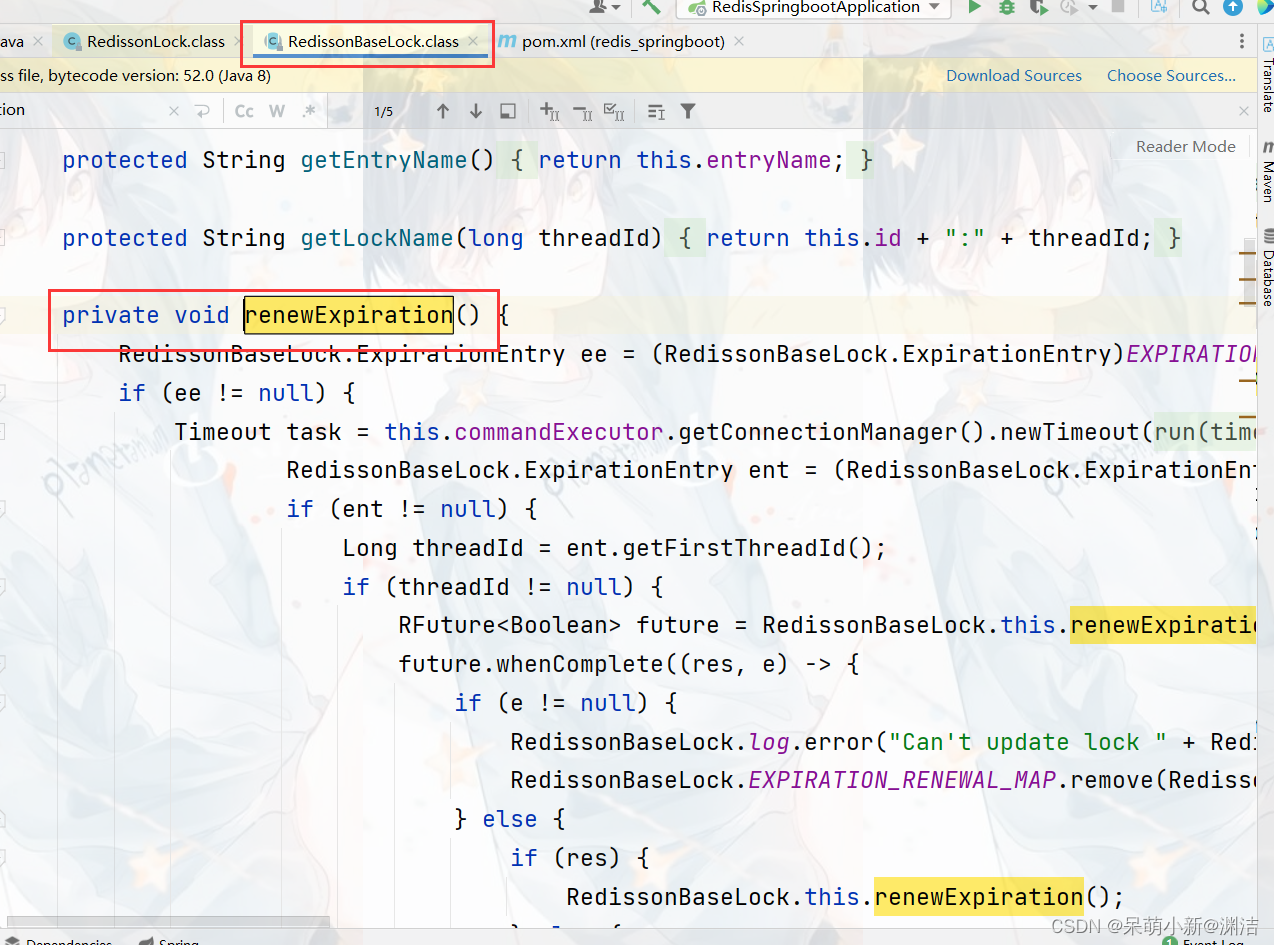Toggle Regex (.*) search option
Image resolution: width=1274 pixels, height=945 pixels.
309,111
